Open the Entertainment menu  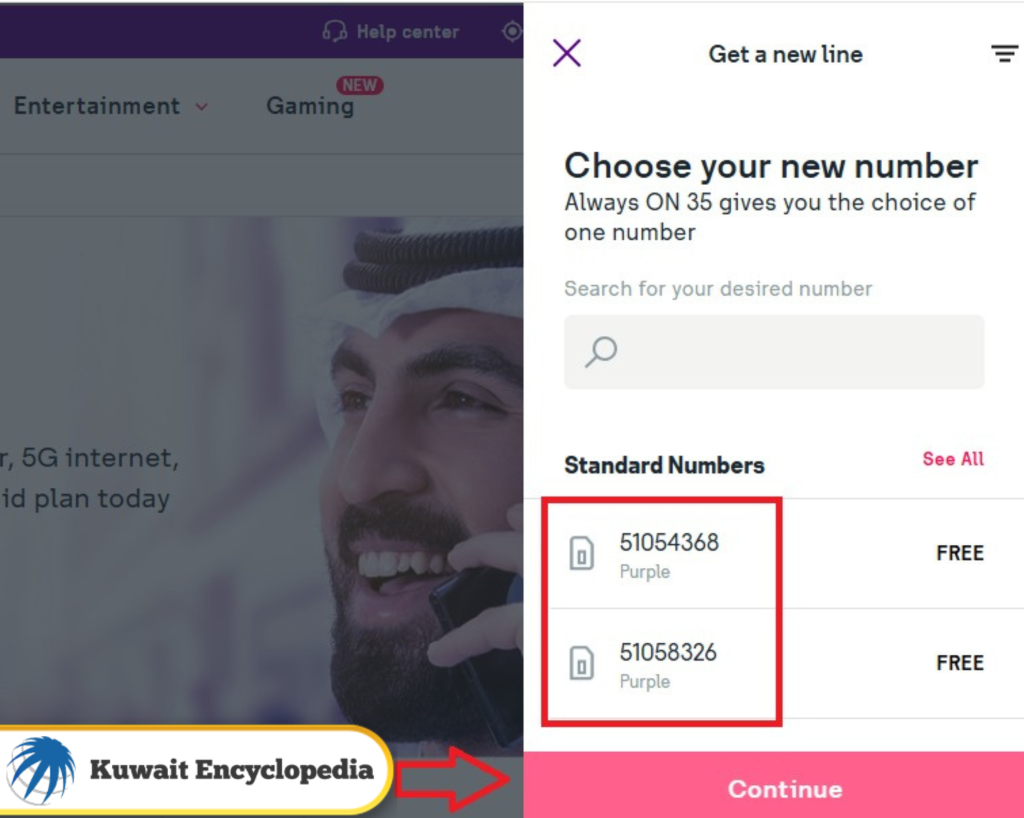tap(94, 105)
